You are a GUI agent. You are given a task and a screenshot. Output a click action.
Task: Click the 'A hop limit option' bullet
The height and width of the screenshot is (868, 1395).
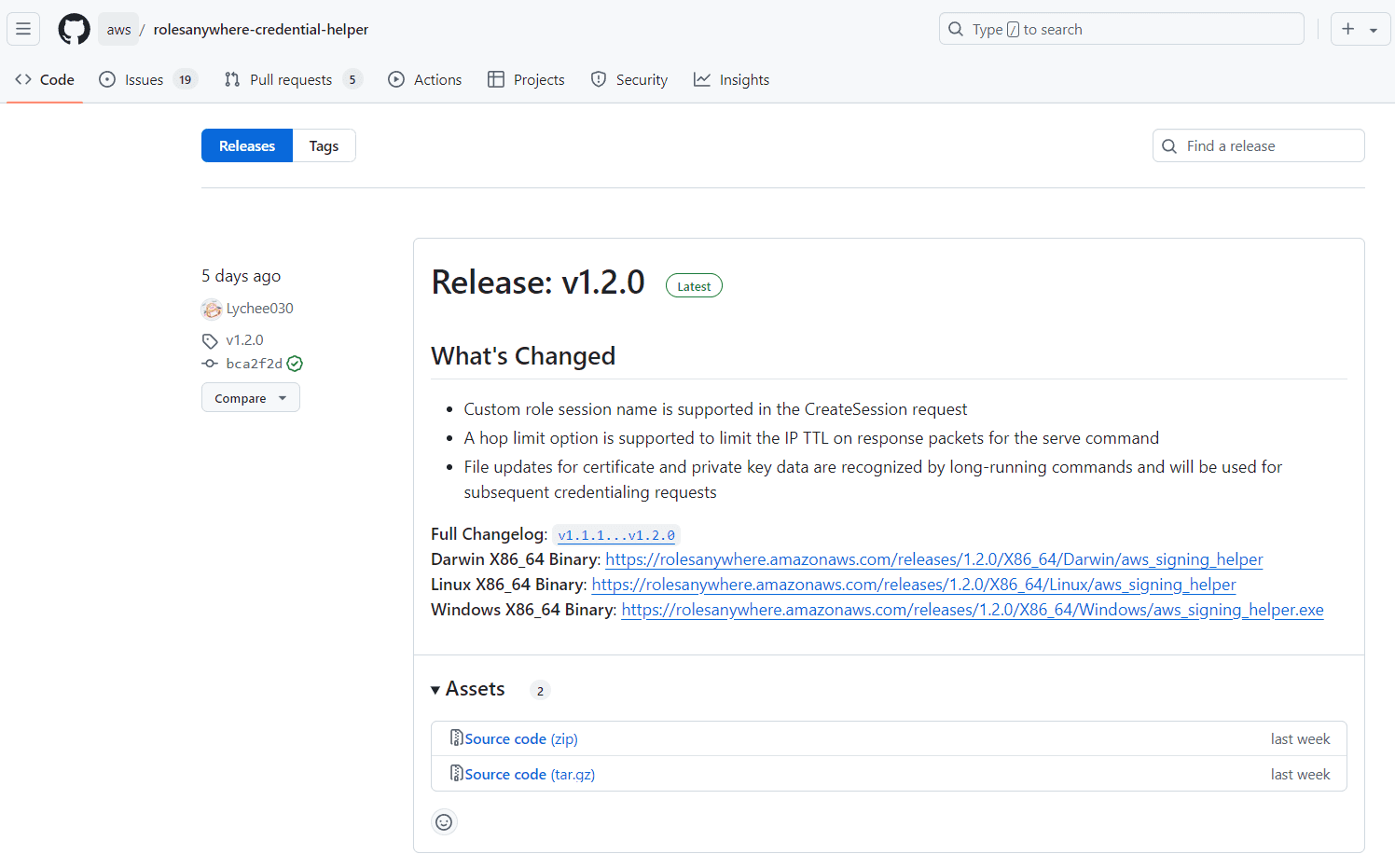coord(811,438)
